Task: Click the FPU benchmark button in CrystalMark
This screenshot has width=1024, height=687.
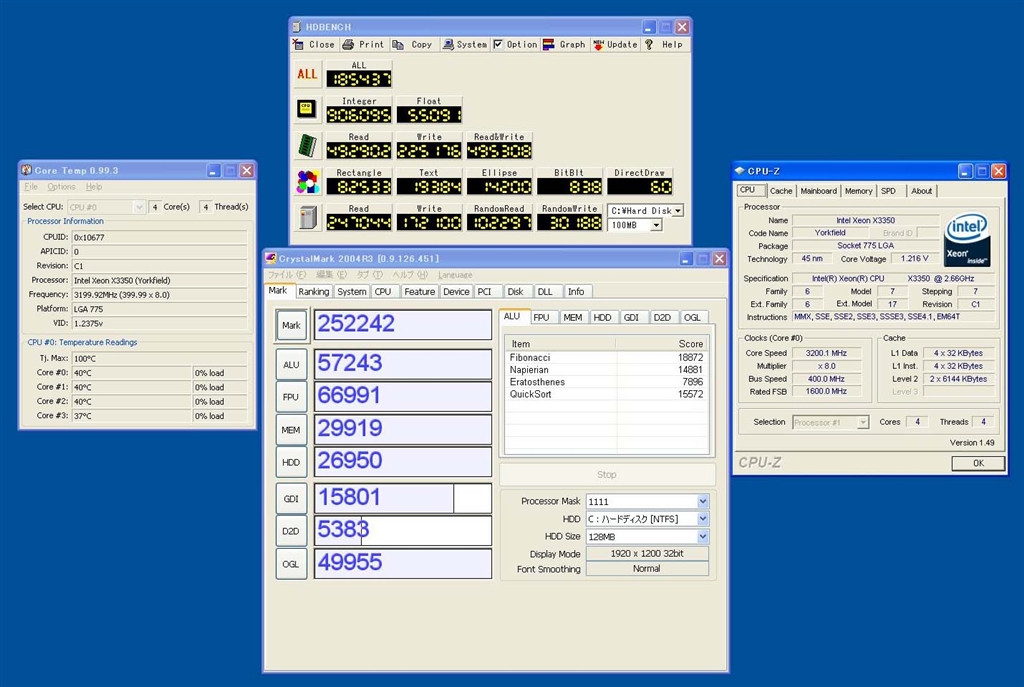Action: (291, 397)
